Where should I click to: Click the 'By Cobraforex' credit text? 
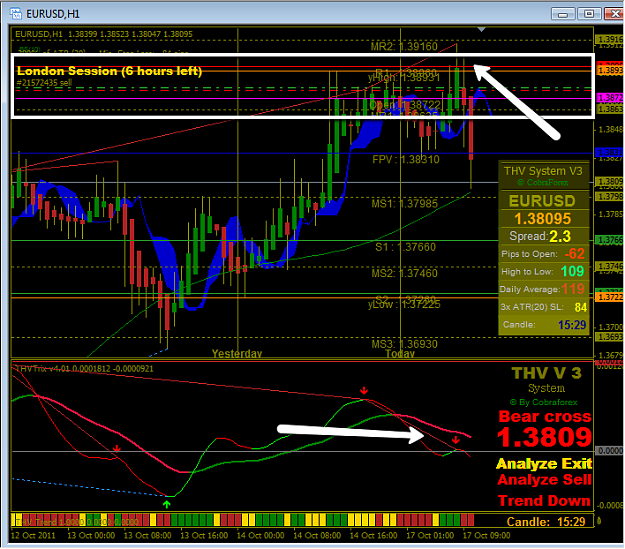(543, 402)
